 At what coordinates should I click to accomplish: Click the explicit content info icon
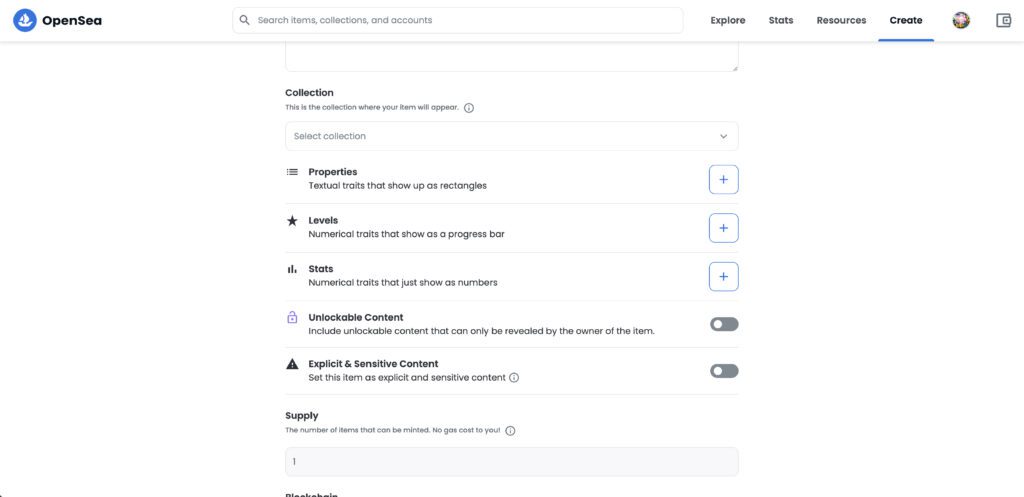[x=514, y=378]
